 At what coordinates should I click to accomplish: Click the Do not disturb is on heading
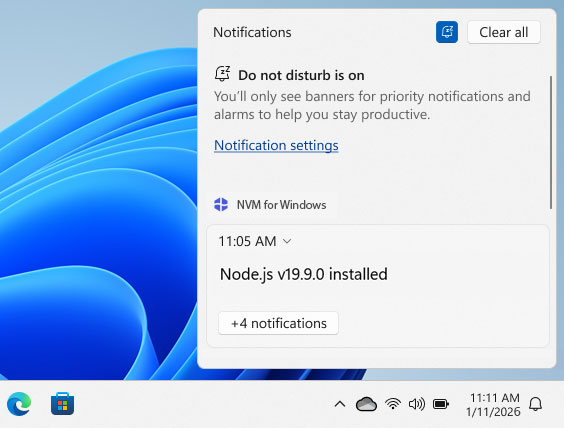[301, 75]
